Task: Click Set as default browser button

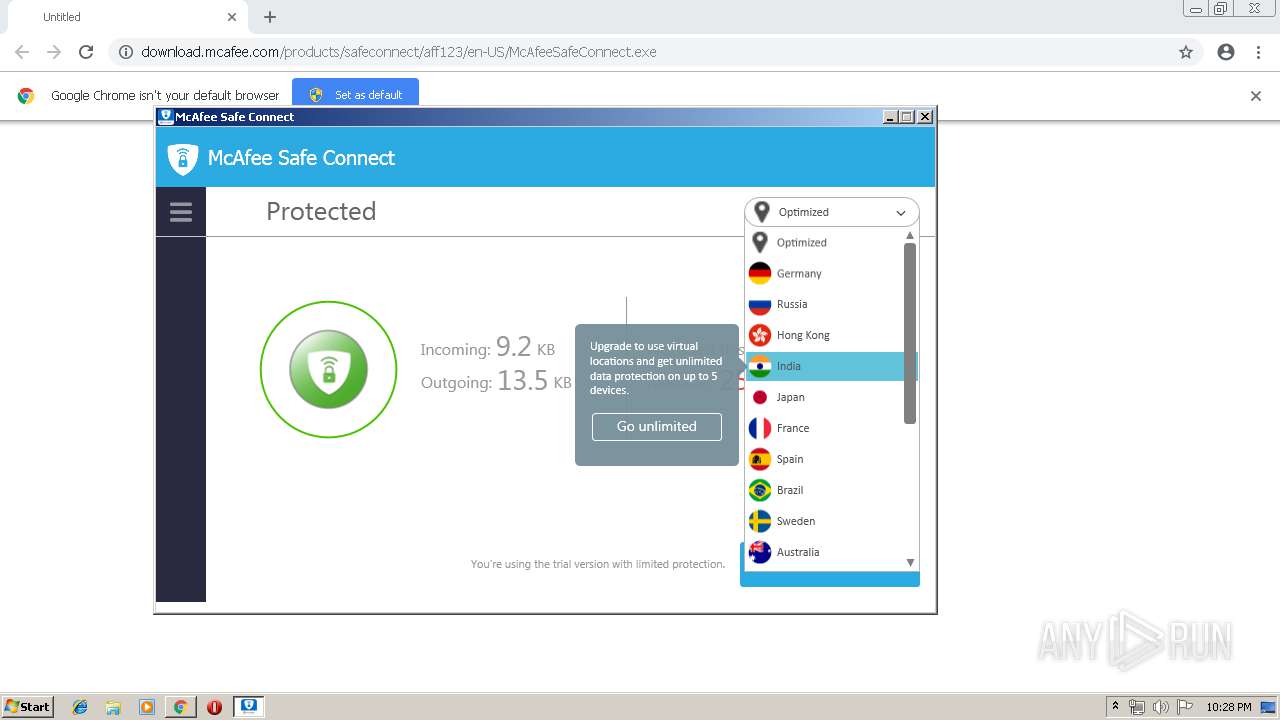Action: 355,95
